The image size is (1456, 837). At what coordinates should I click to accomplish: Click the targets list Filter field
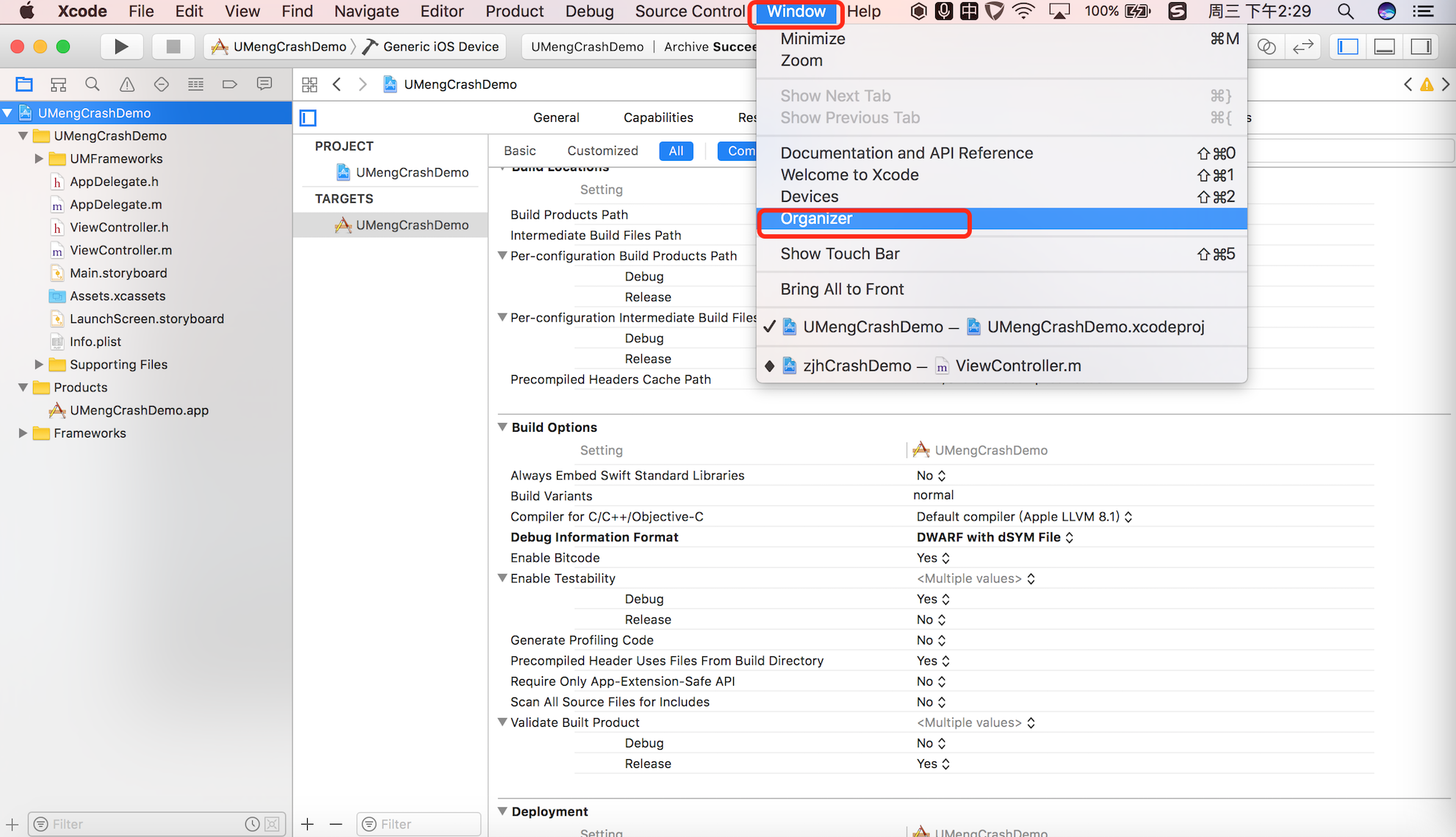point(419,825)
